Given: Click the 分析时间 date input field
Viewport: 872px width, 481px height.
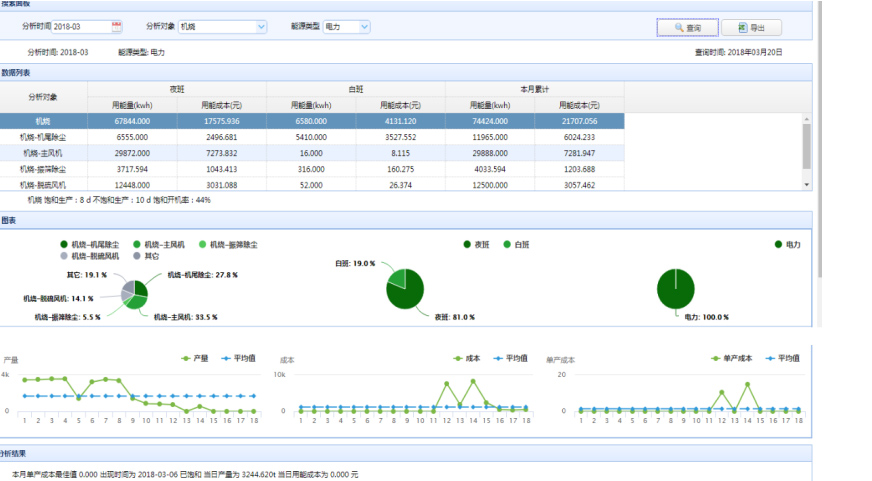Looking at the screenshot, I should (x=80, y=27).
